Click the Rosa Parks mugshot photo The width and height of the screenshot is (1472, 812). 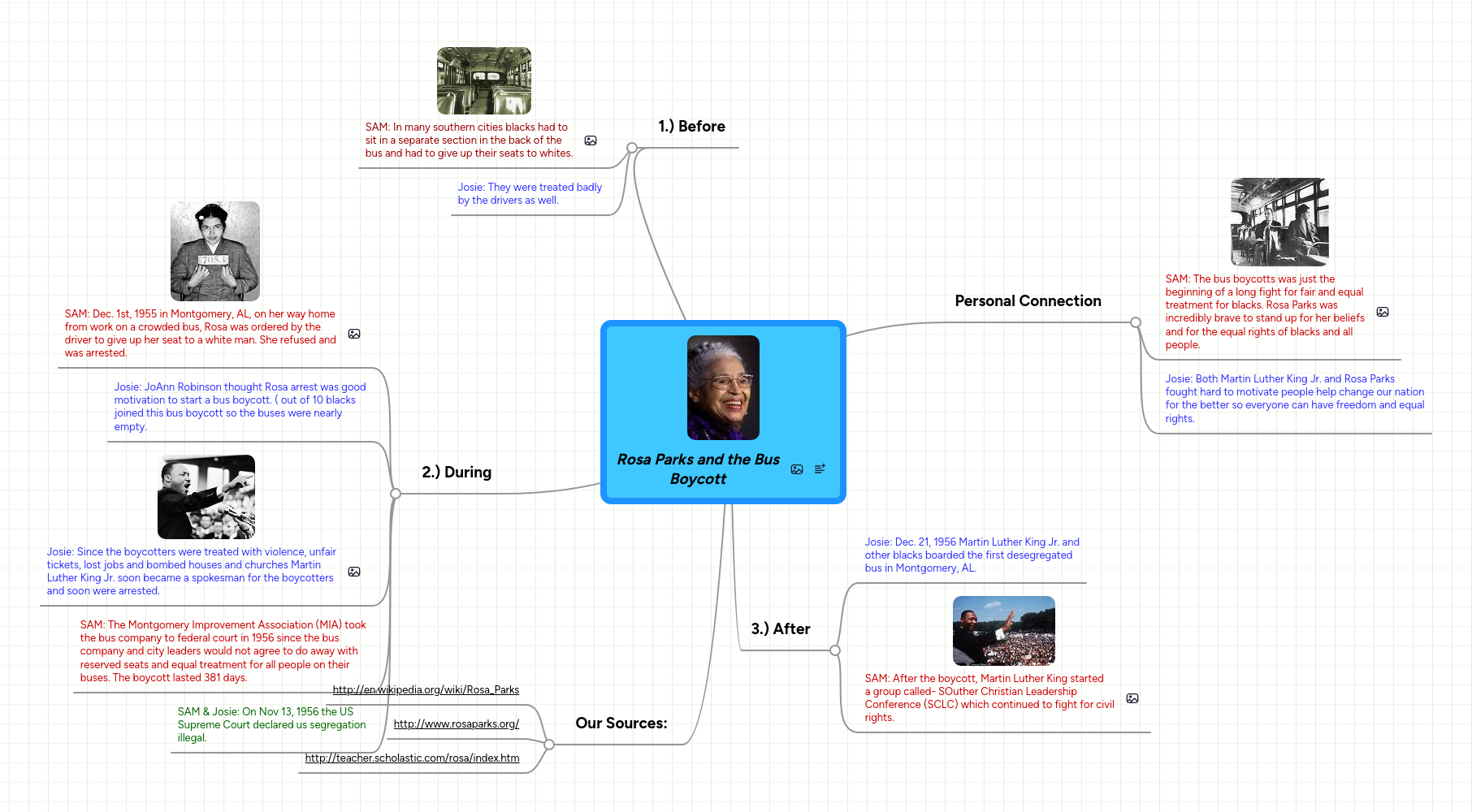coord(215,251)
